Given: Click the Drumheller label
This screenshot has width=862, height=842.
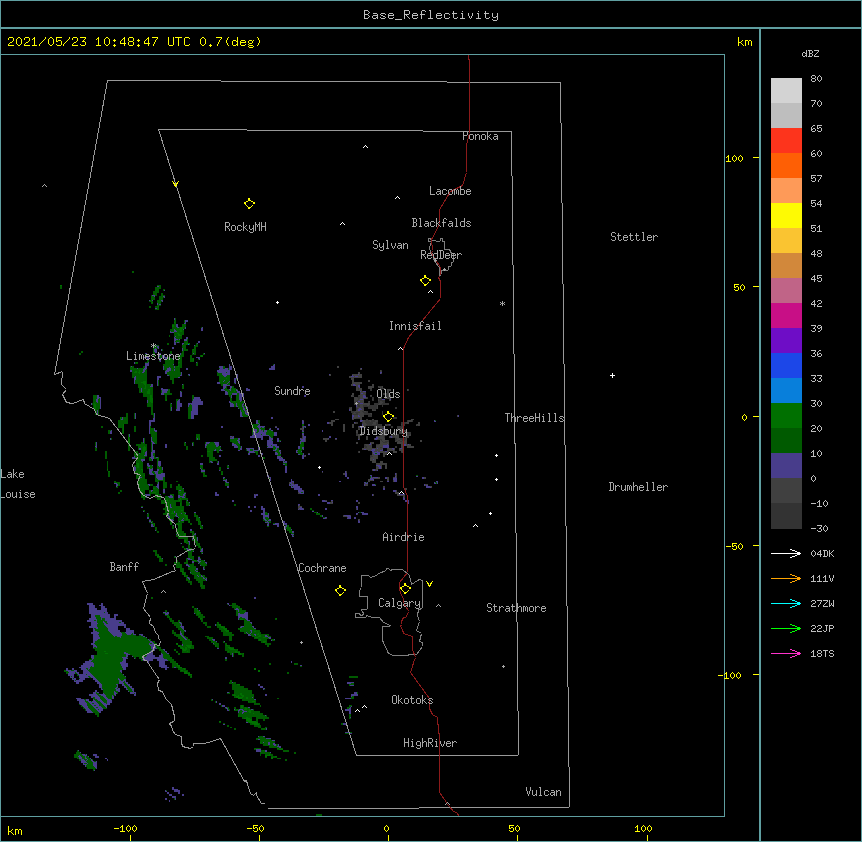Looking at the screenshot, I should (638, 487).
